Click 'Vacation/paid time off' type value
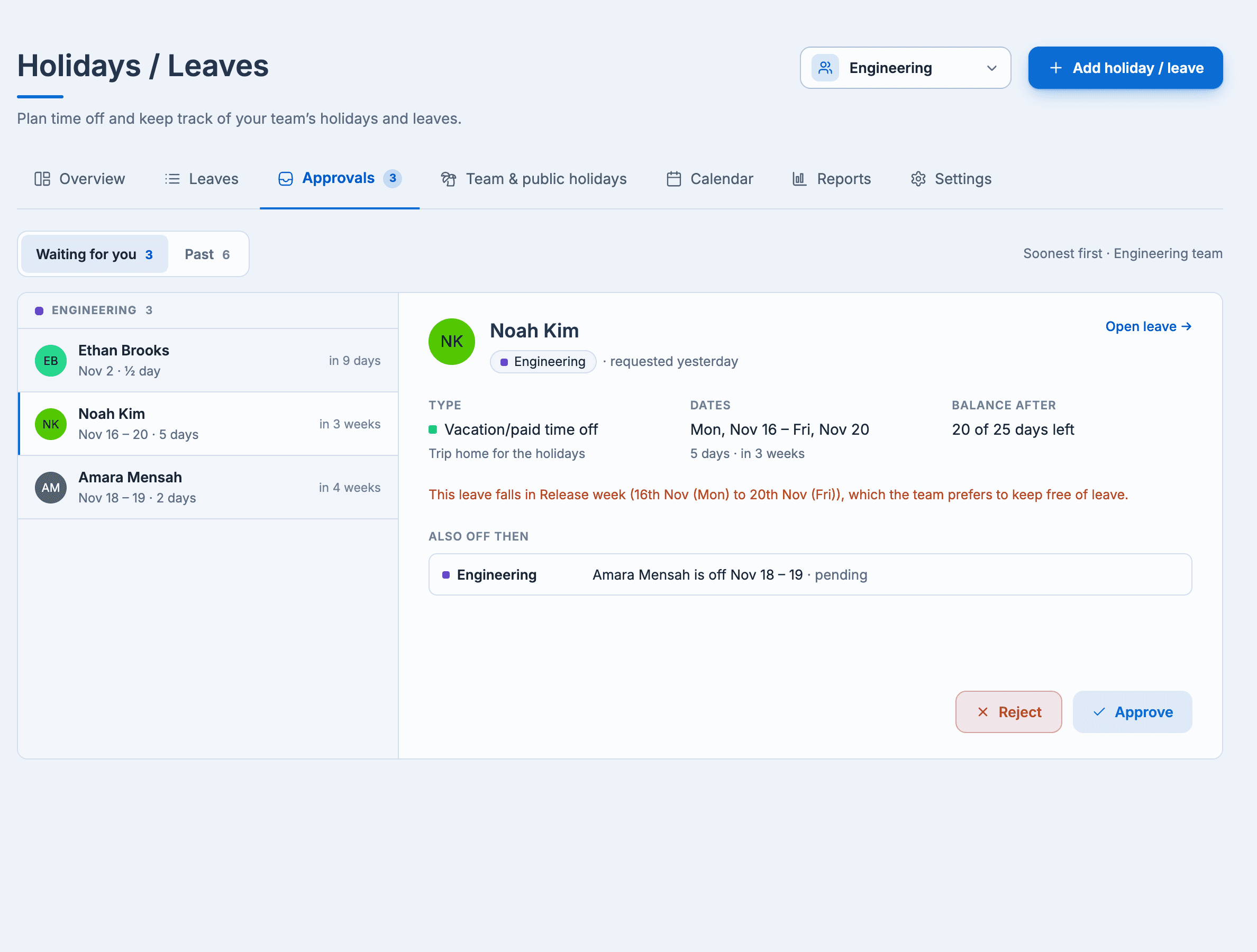Image resolution: width=1257 pixels, height=952 pixels. [521, 429]
